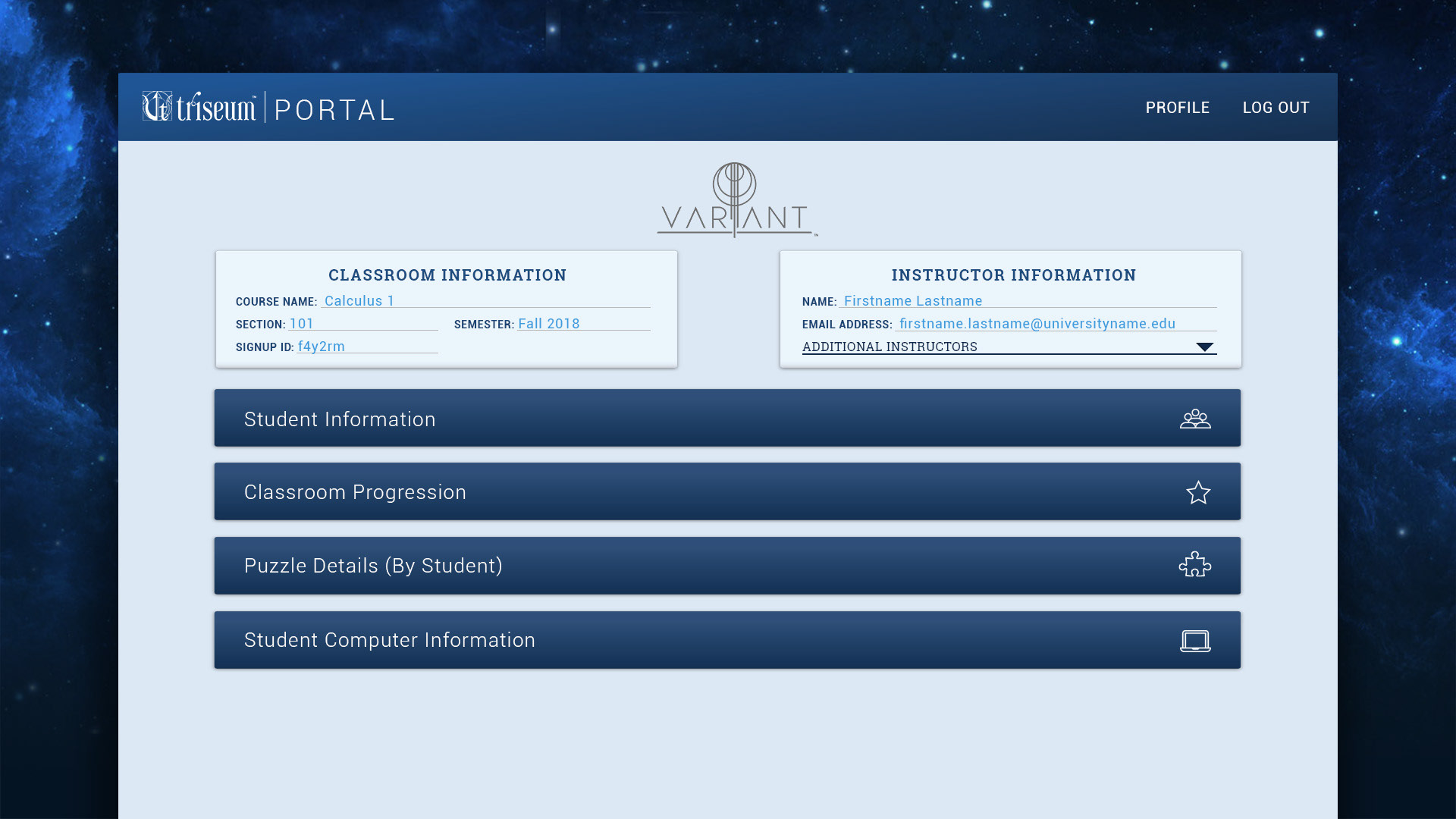The image size is (1456, 819).
Task: Click the Signup ID label
Action: 264,347
